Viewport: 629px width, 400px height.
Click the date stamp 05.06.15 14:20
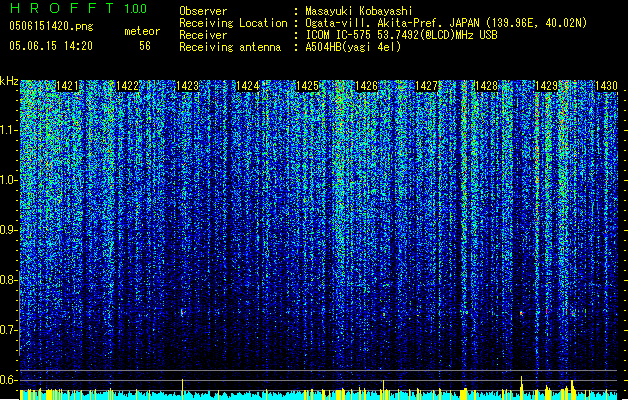coord(51,46)
